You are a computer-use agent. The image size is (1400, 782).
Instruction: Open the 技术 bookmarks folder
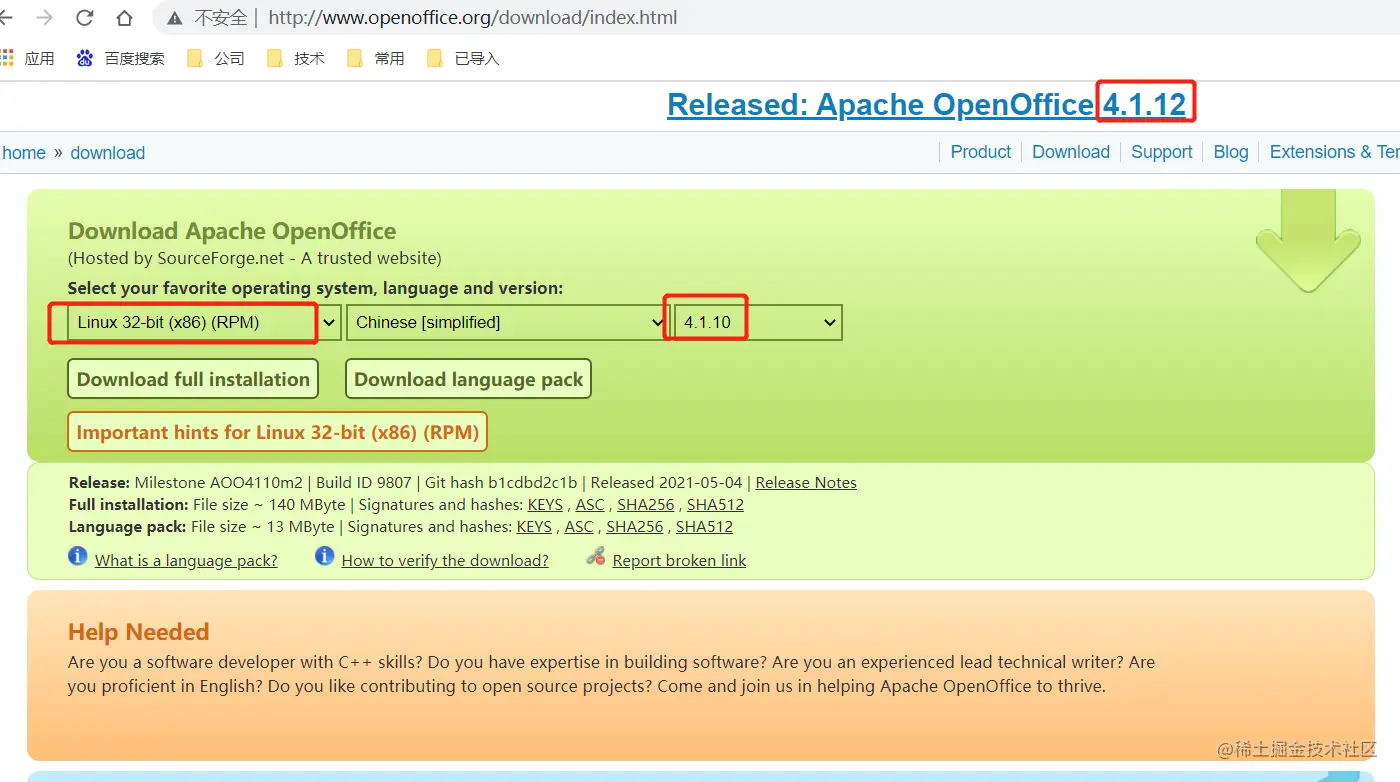[x=296, y=58]
